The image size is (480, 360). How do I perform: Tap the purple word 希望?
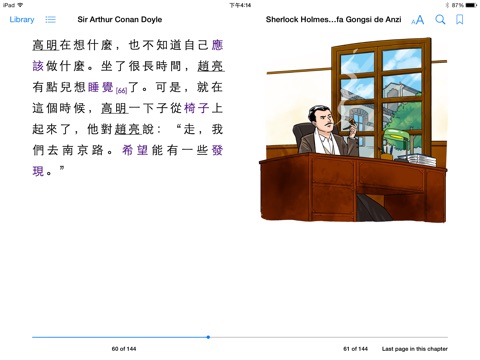[x=135, y=150]
